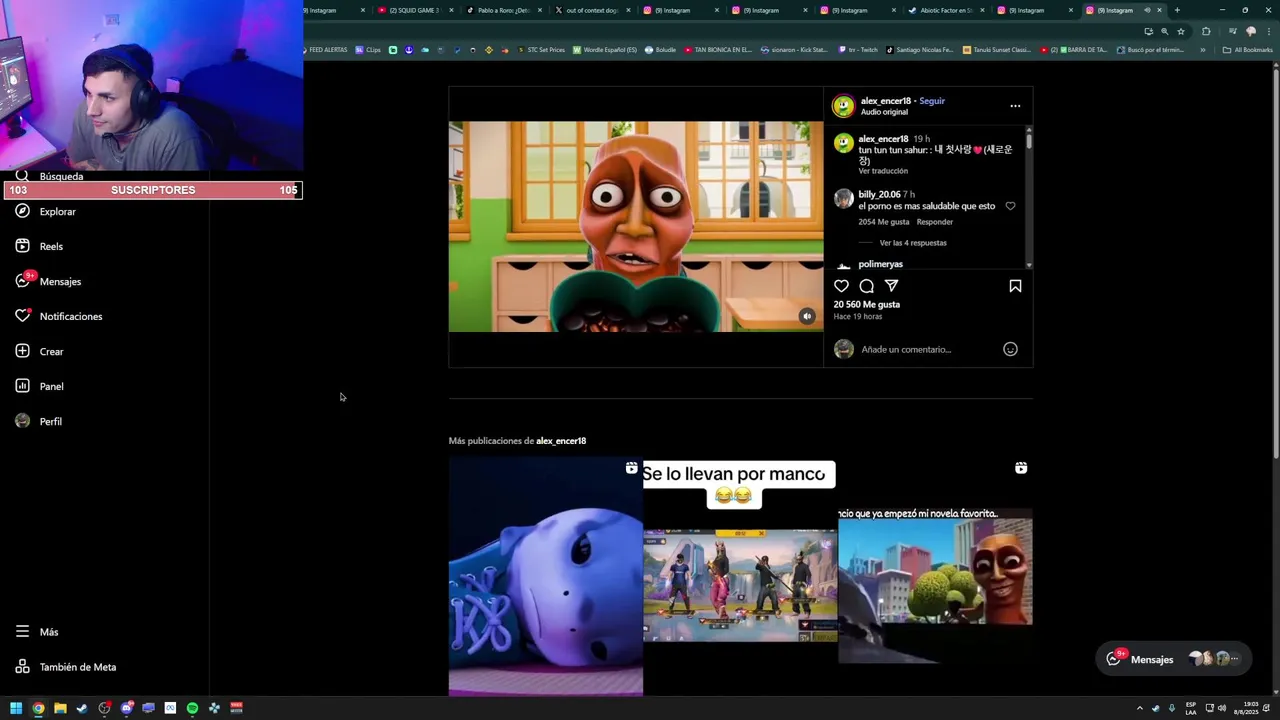The height and width of the screenshot is (720, 1280).
Task: Open alex_encer18 profile from post header
Action: coord(885,101)
